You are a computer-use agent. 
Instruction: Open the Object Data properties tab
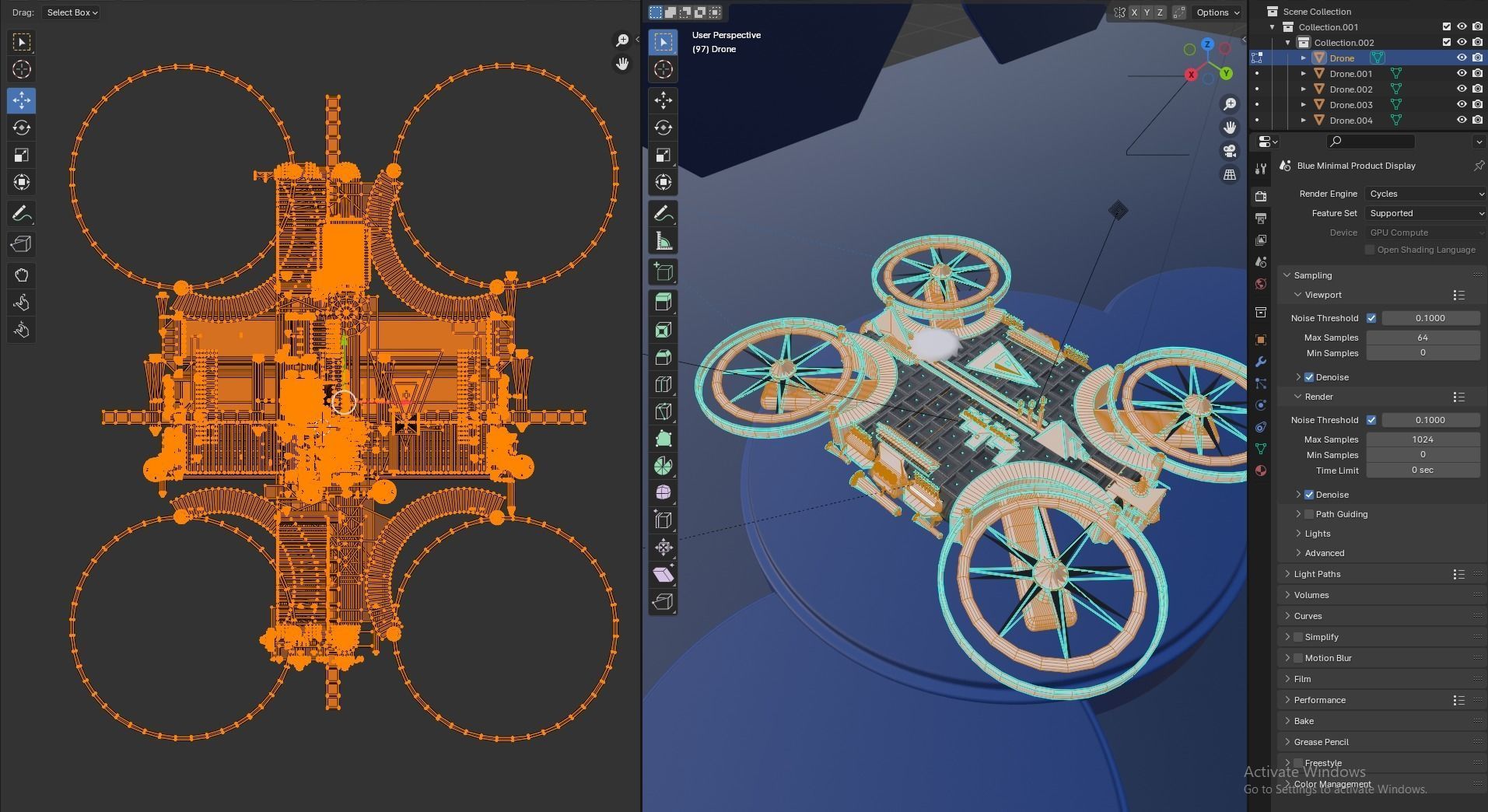click(x=1261, y=449)
